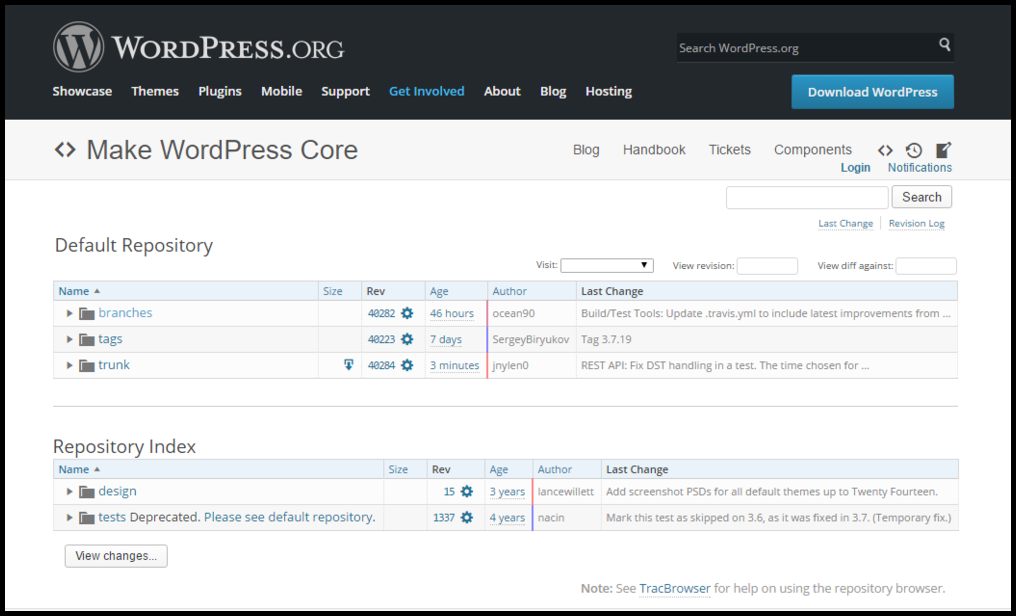Open the Handbook tab
The width and height of the screenshot is (1016, 616).
point(654,150)
